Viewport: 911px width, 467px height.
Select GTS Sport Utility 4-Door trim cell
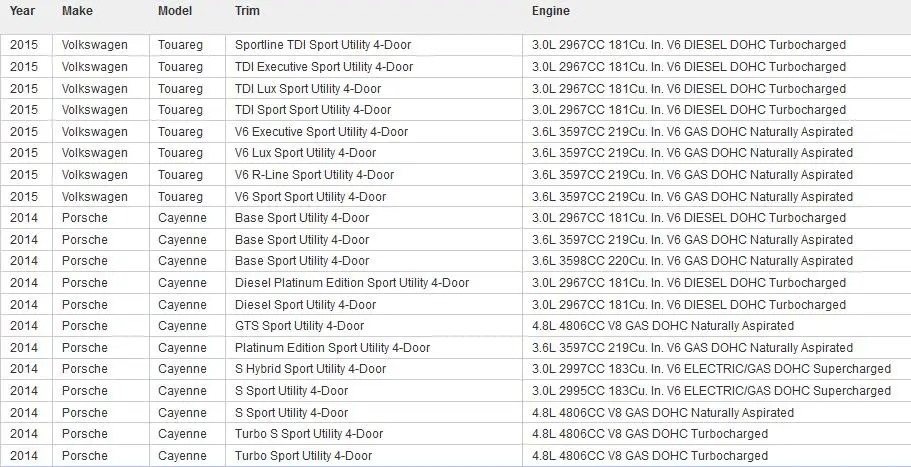374,326
